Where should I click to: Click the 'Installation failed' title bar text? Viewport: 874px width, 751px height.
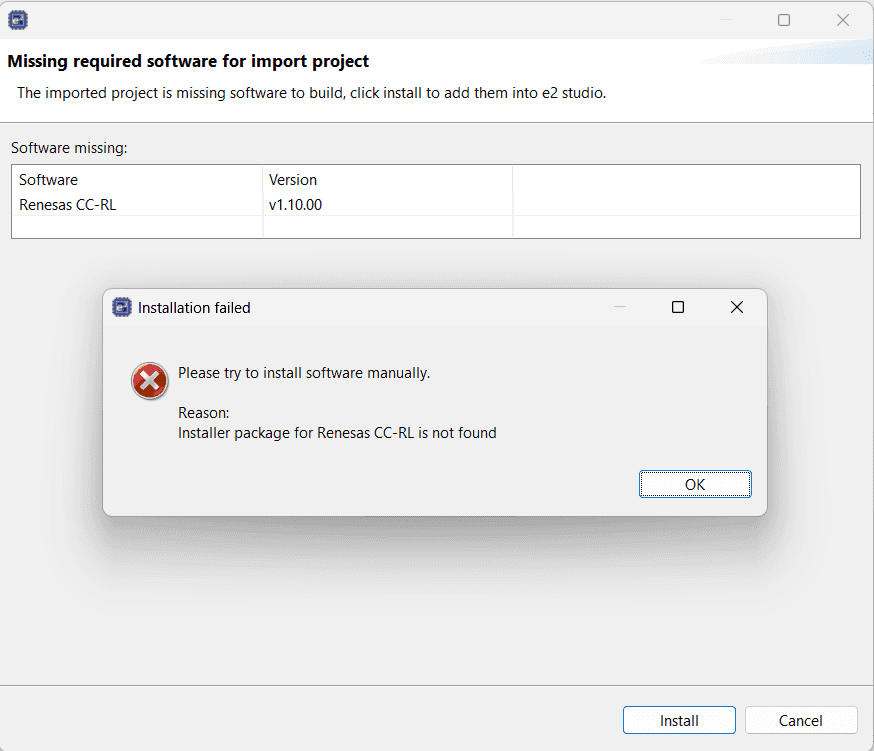point(194,308)
